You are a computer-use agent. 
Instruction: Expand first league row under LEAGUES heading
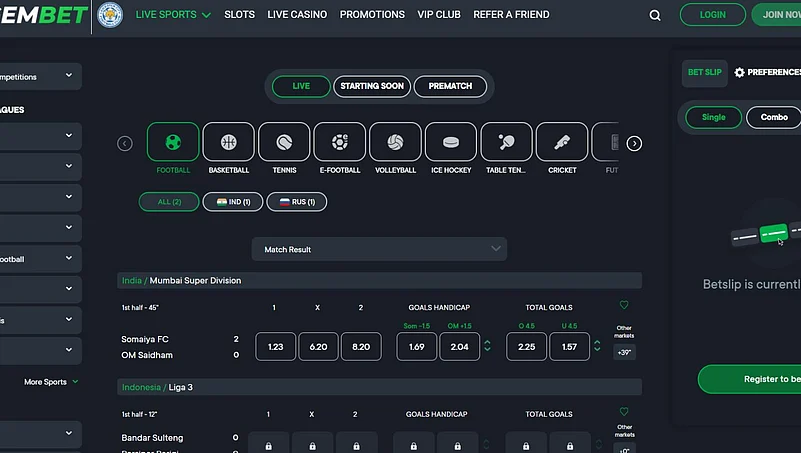pos(41,136)
